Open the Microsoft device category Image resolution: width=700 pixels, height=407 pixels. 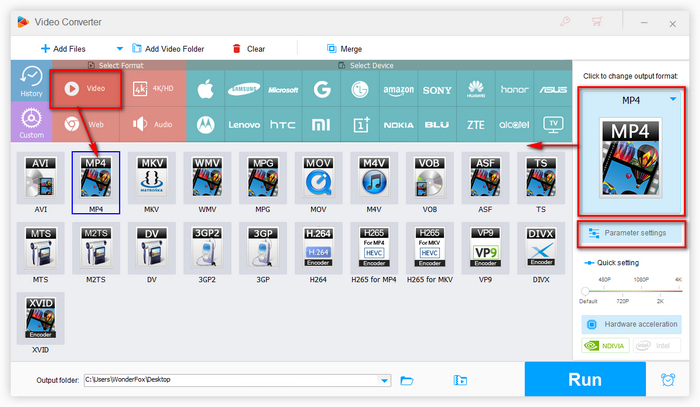point(283,89)
